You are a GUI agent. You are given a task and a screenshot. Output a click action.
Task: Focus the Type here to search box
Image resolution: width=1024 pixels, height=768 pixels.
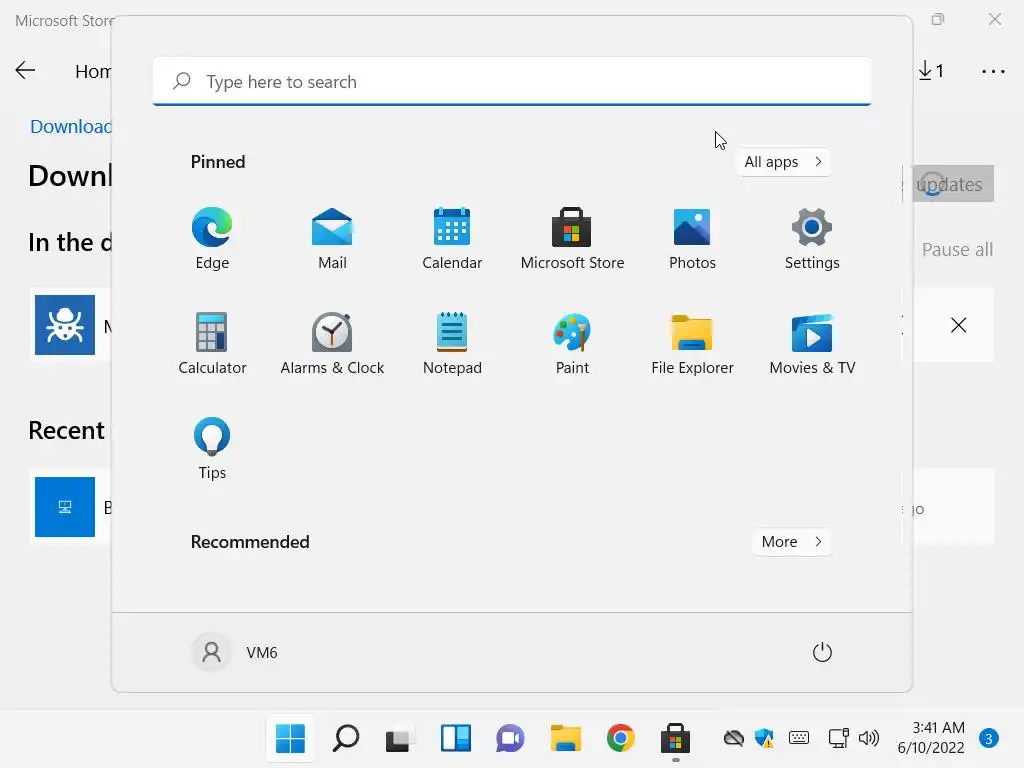tap(512, 82)
